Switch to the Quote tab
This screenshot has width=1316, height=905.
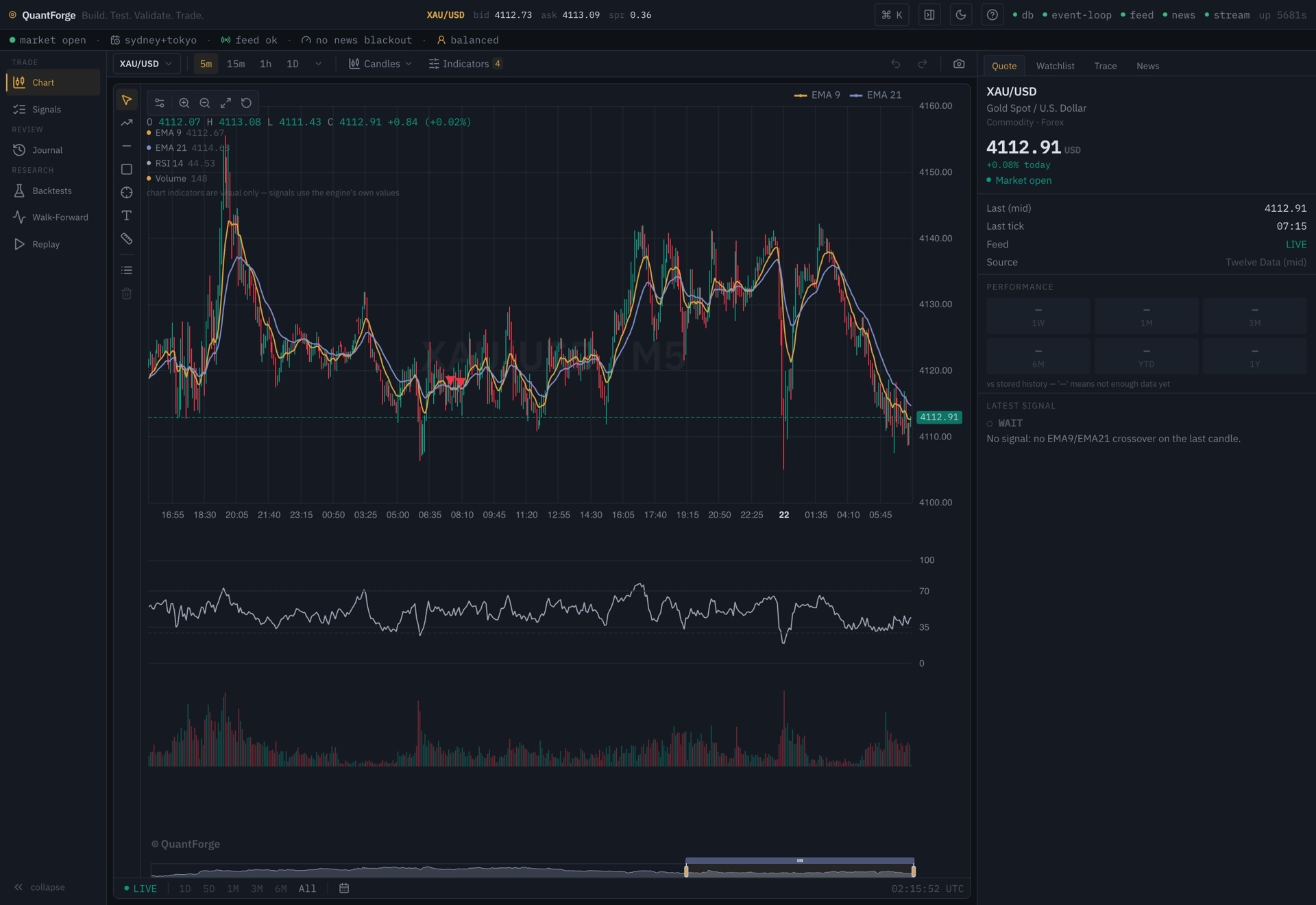coord(1004,66)
